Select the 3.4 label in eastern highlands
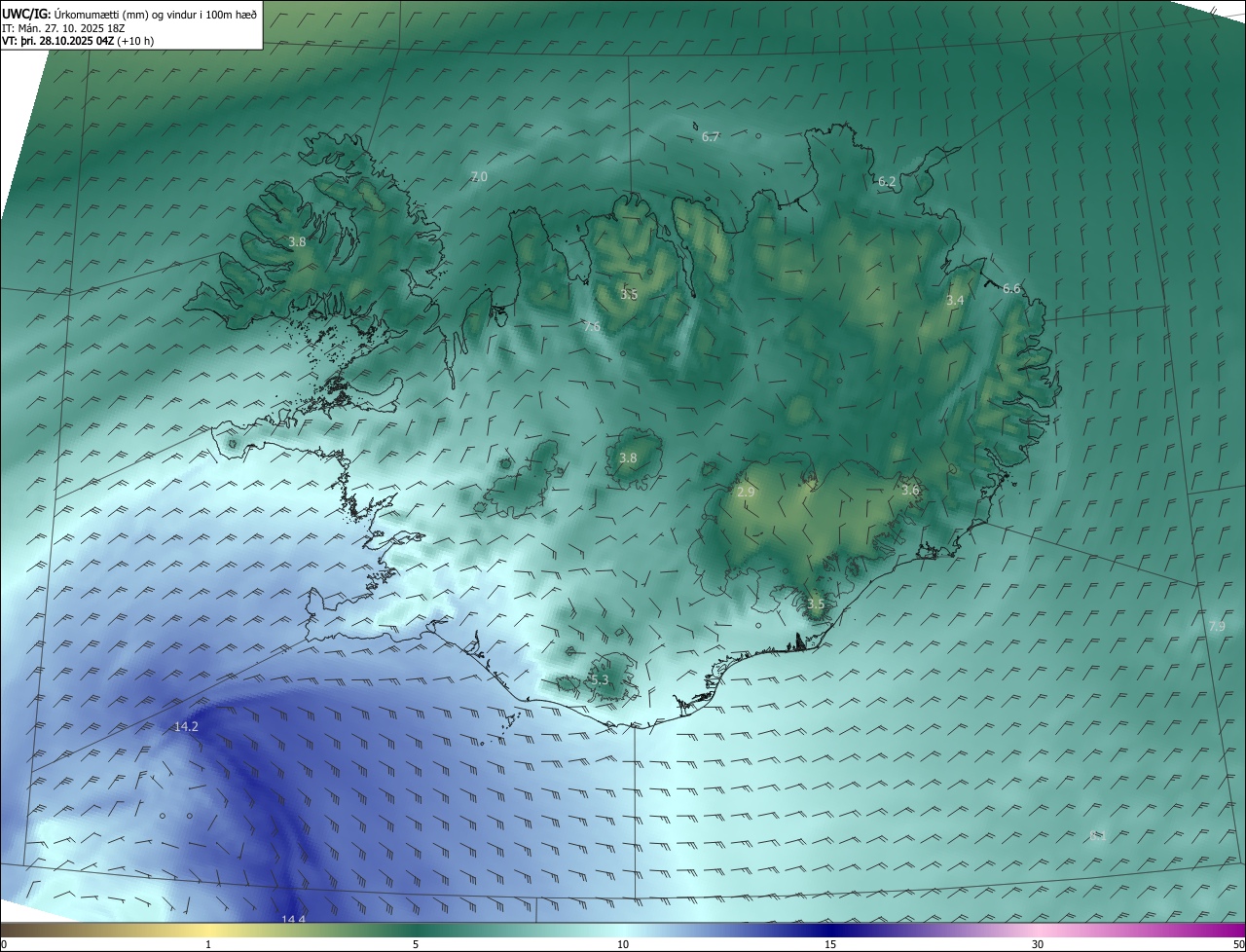 [955, 301]
